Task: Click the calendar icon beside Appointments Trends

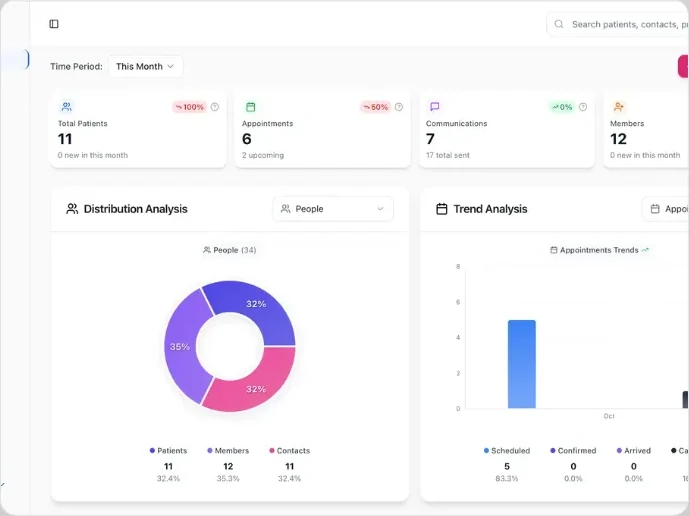Action: (554, 250)
